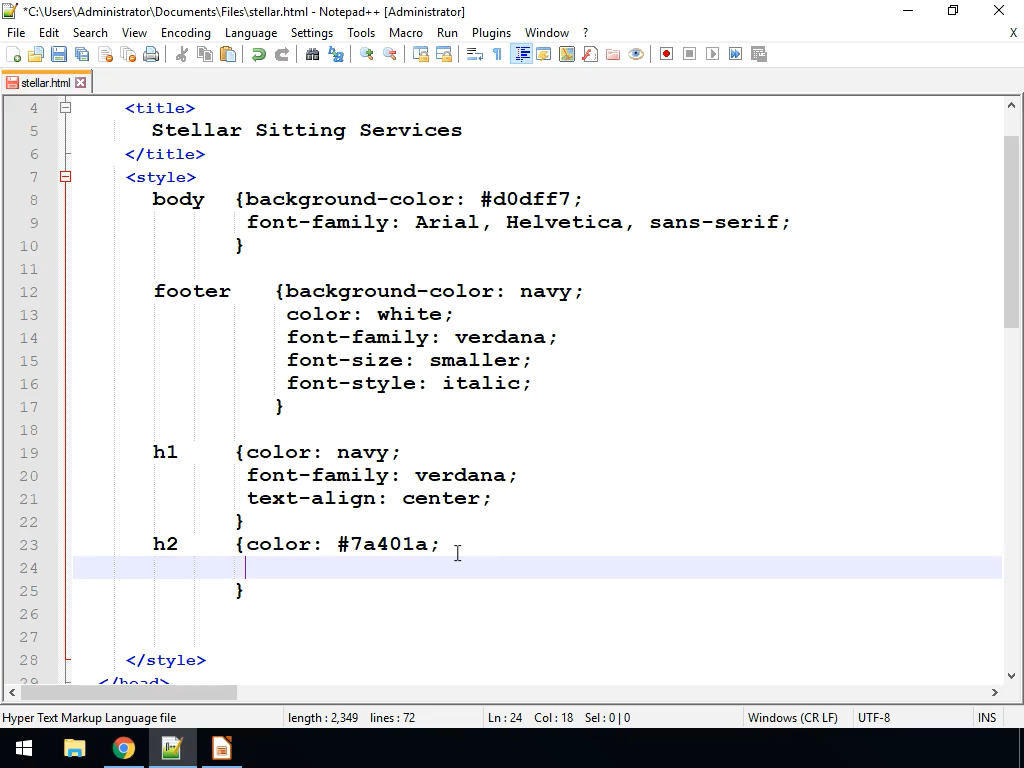The width and height of the screenshot is (1024, 768).
Task: Open a file with the folder icon
Action: pos(36,54)
